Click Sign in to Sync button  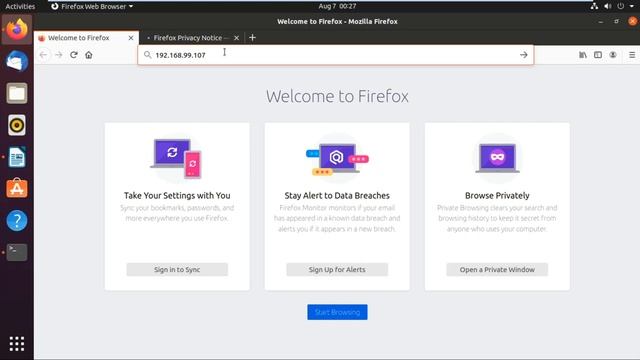(177, 269)
